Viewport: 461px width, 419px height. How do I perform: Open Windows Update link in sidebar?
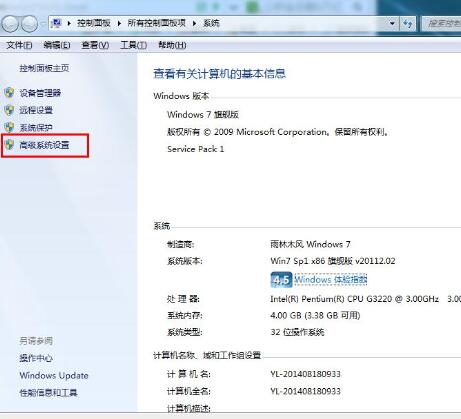54,376
